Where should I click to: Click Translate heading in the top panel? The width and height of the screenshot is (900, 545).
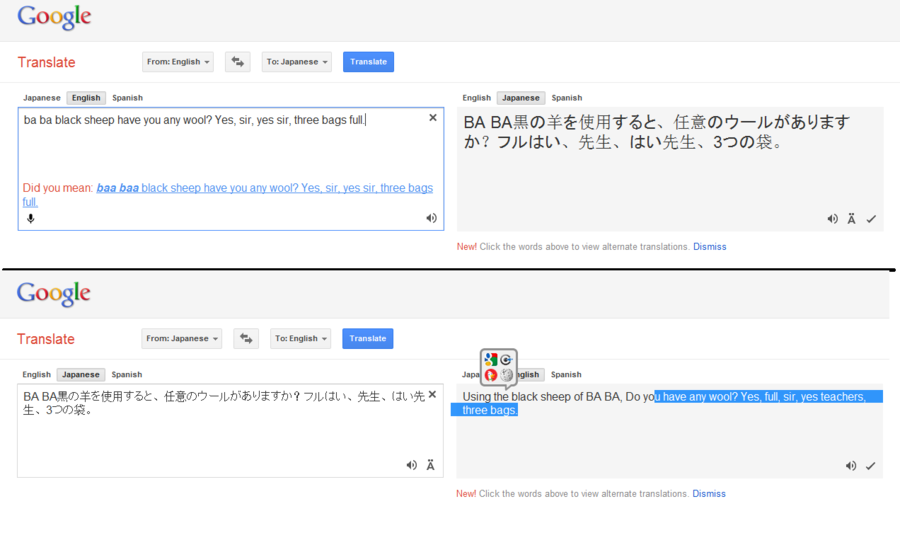tap(46, 62)
